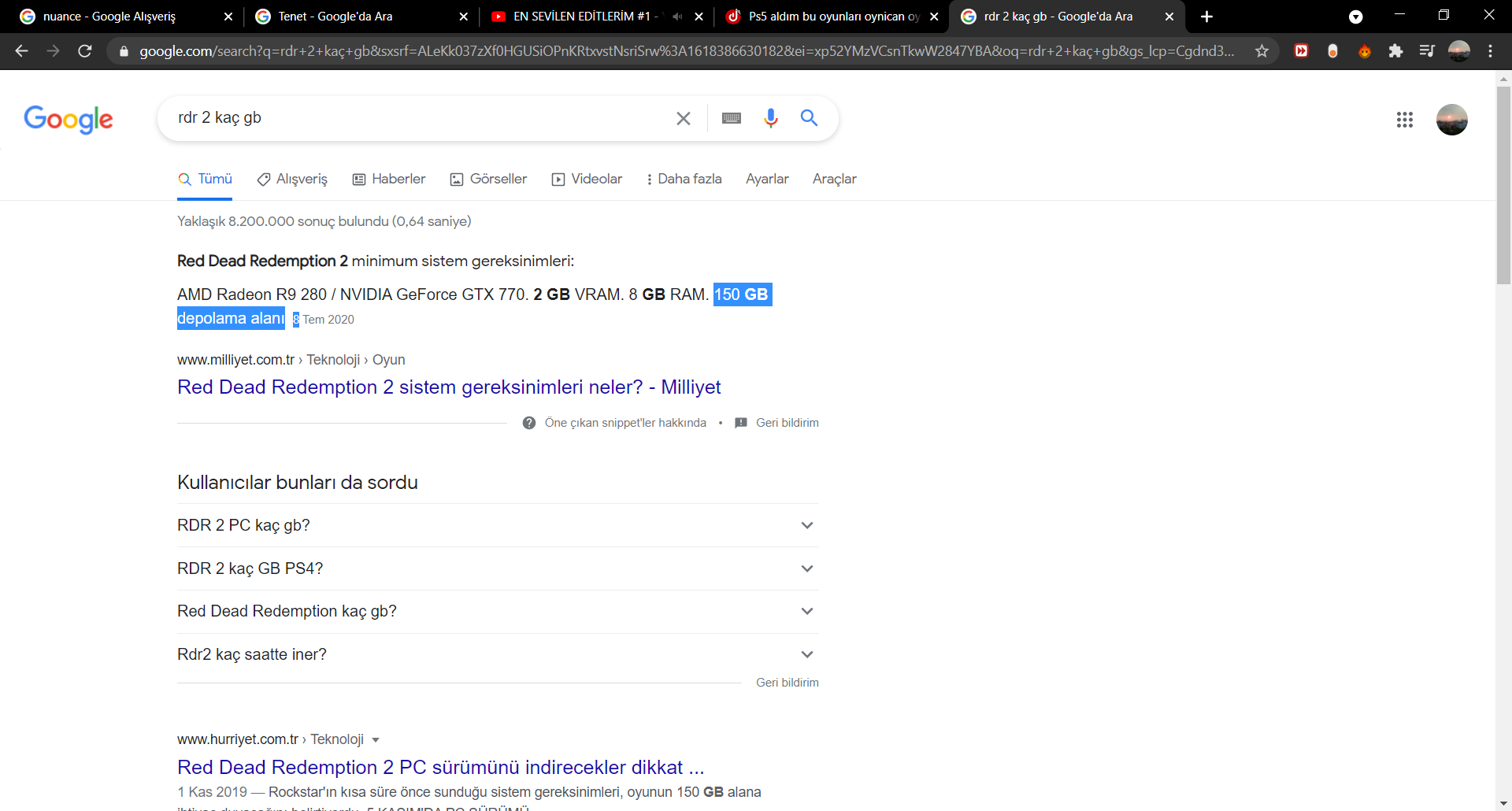Open the Chrome profile avatar in toolbar

point(1459,51)
